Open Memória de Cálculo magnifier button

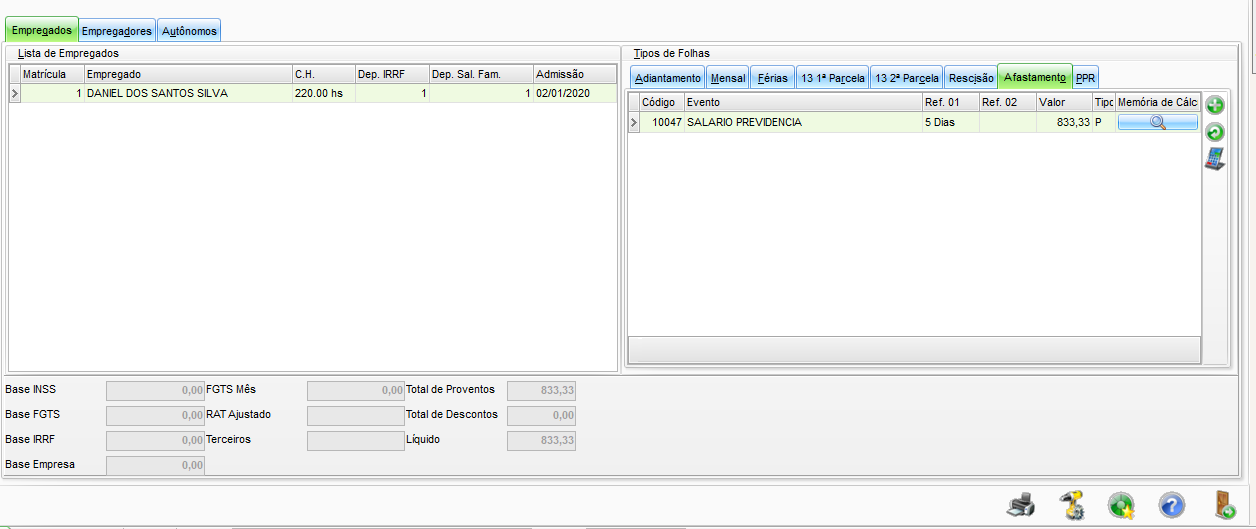pyautogui.click(x=1157, y=122)
